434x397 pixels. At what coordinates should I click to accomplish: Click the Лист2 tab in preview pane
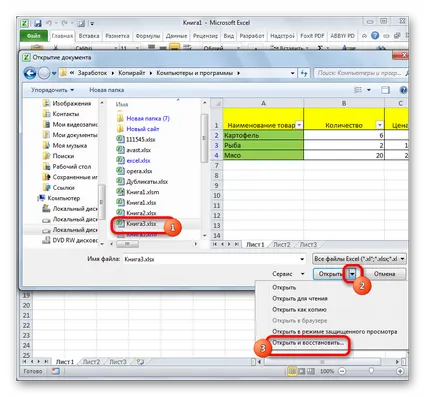click(x=282, y=245)
